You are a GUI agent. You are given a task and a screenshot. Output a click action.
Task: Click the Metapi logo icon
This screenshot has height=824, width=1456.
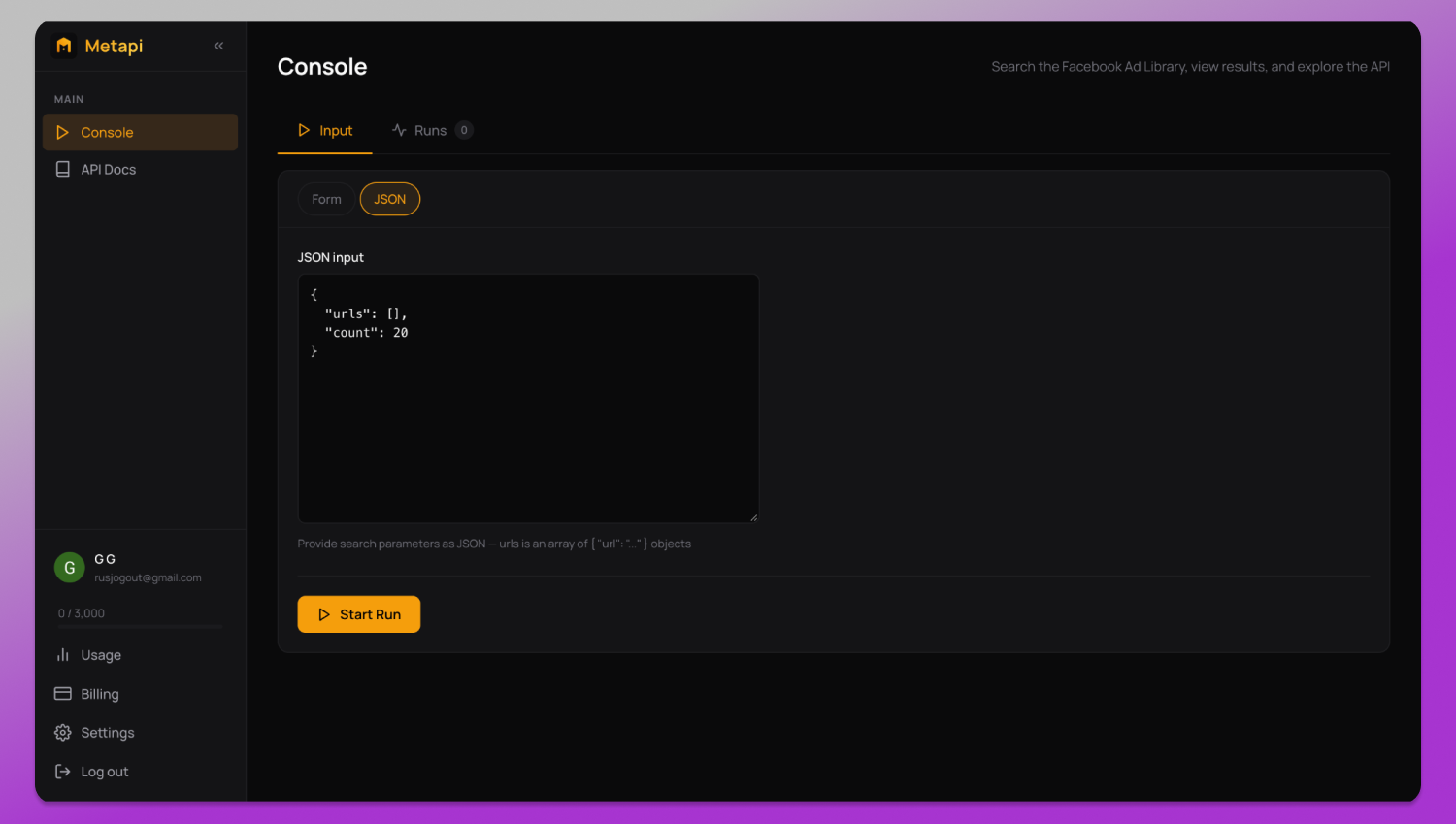pos(64,46)
